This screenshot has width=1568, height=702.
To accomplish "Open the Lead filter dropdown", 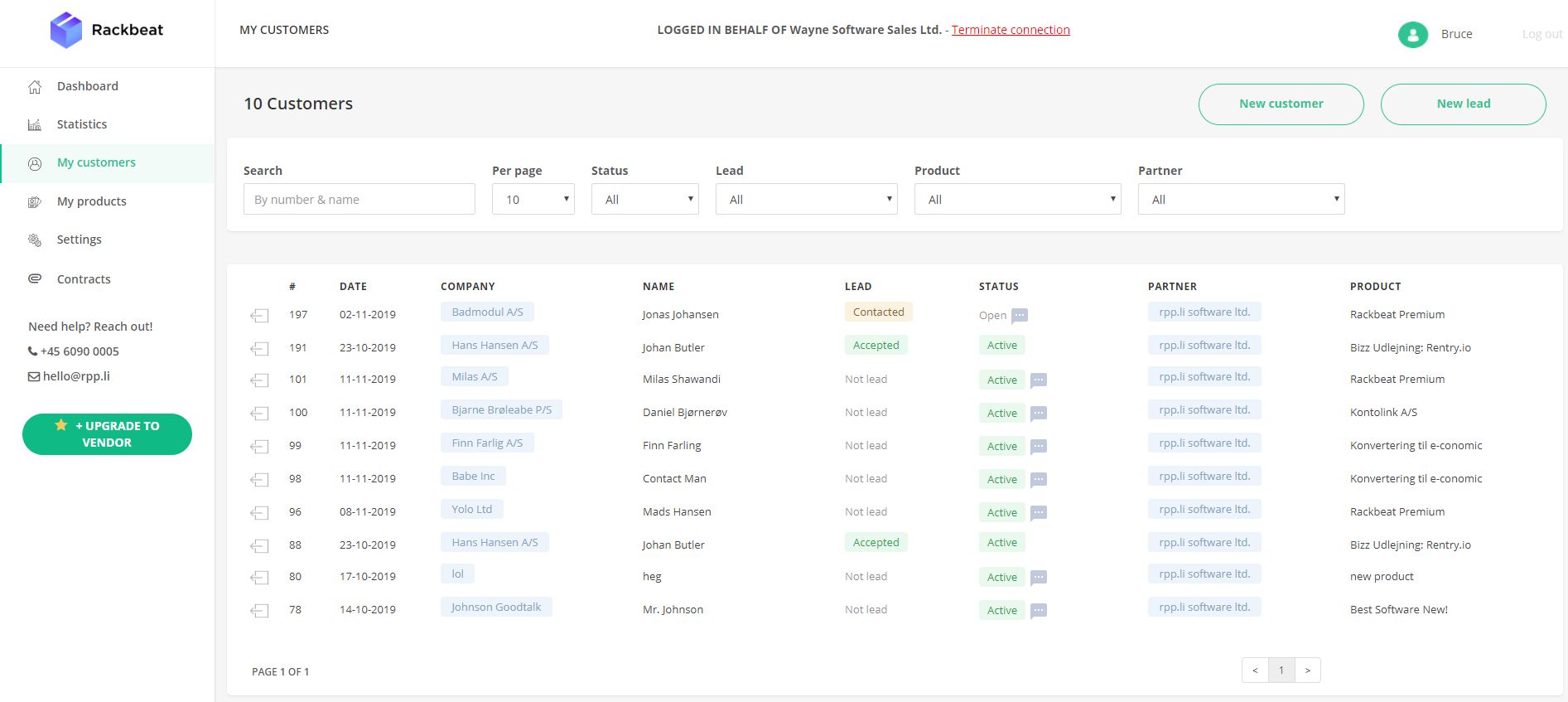I will click(x=807, y=199).
